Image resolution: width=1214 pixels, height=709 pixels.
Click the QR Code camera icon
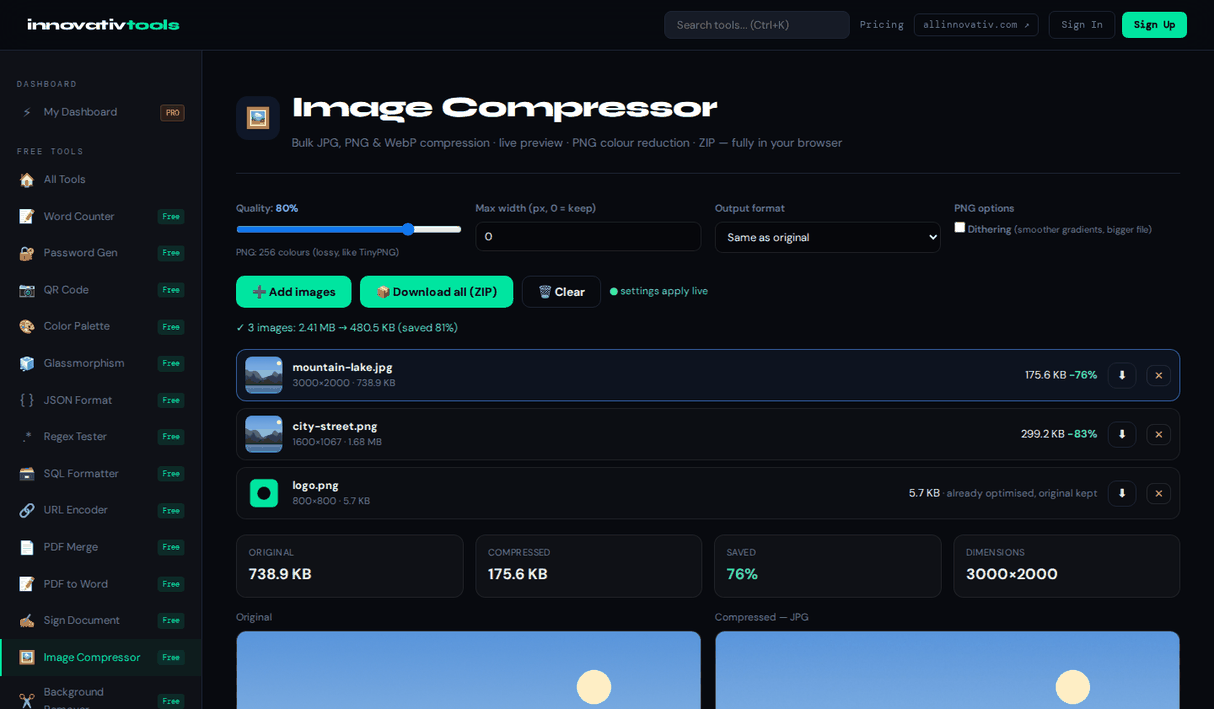27,290
